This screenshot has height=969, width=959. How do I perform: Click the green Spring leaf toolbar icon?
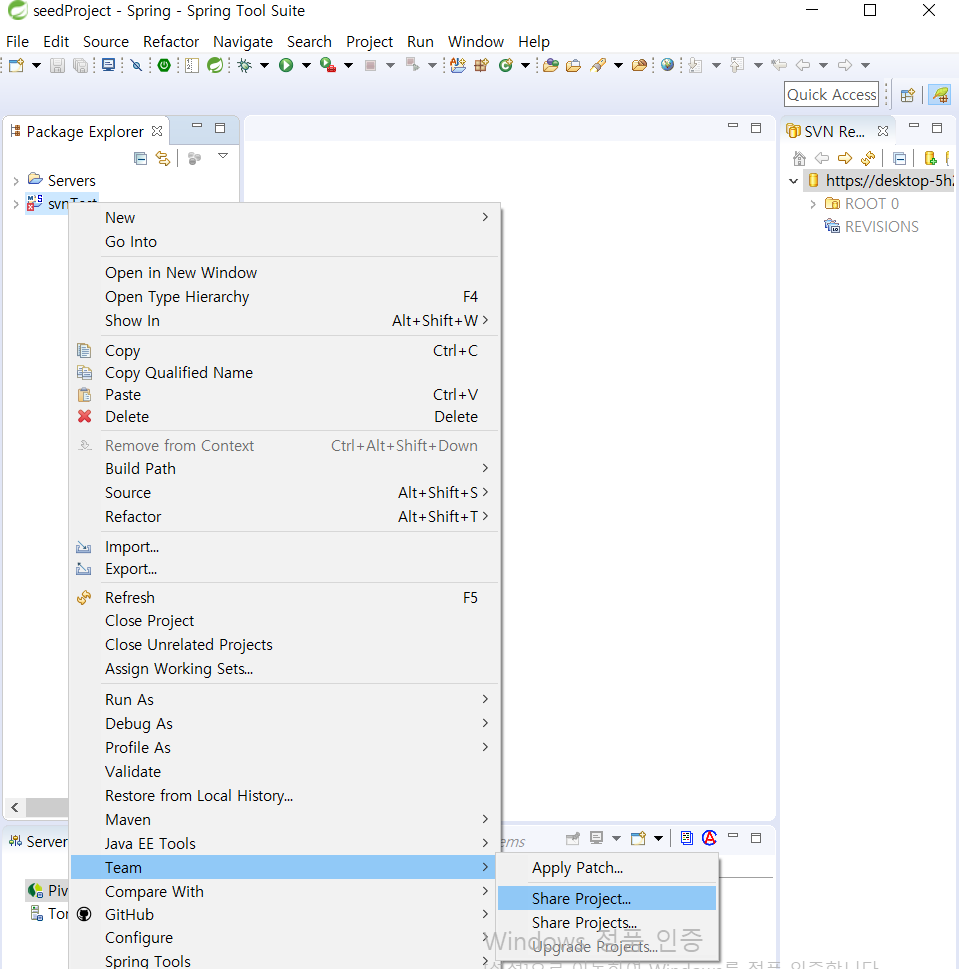point(215,65)
